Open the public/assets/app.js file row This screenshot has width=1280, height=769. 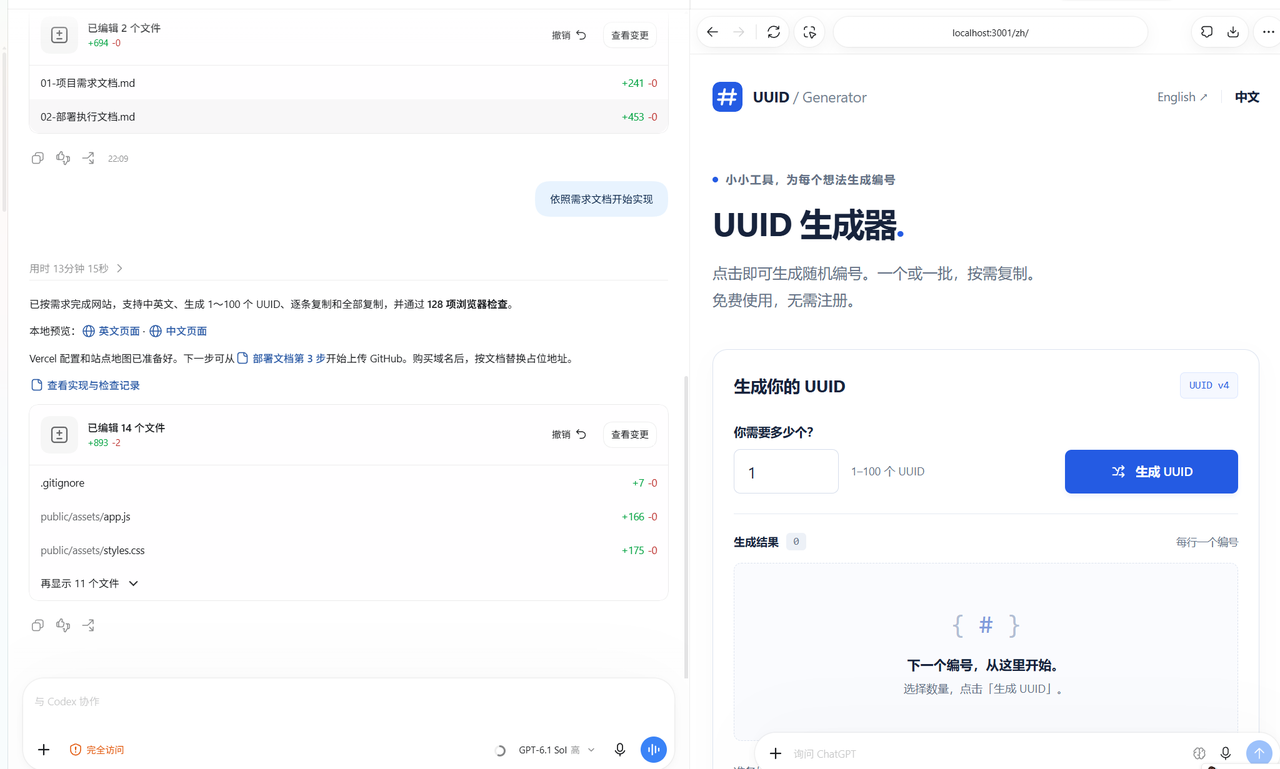[348, 517]
